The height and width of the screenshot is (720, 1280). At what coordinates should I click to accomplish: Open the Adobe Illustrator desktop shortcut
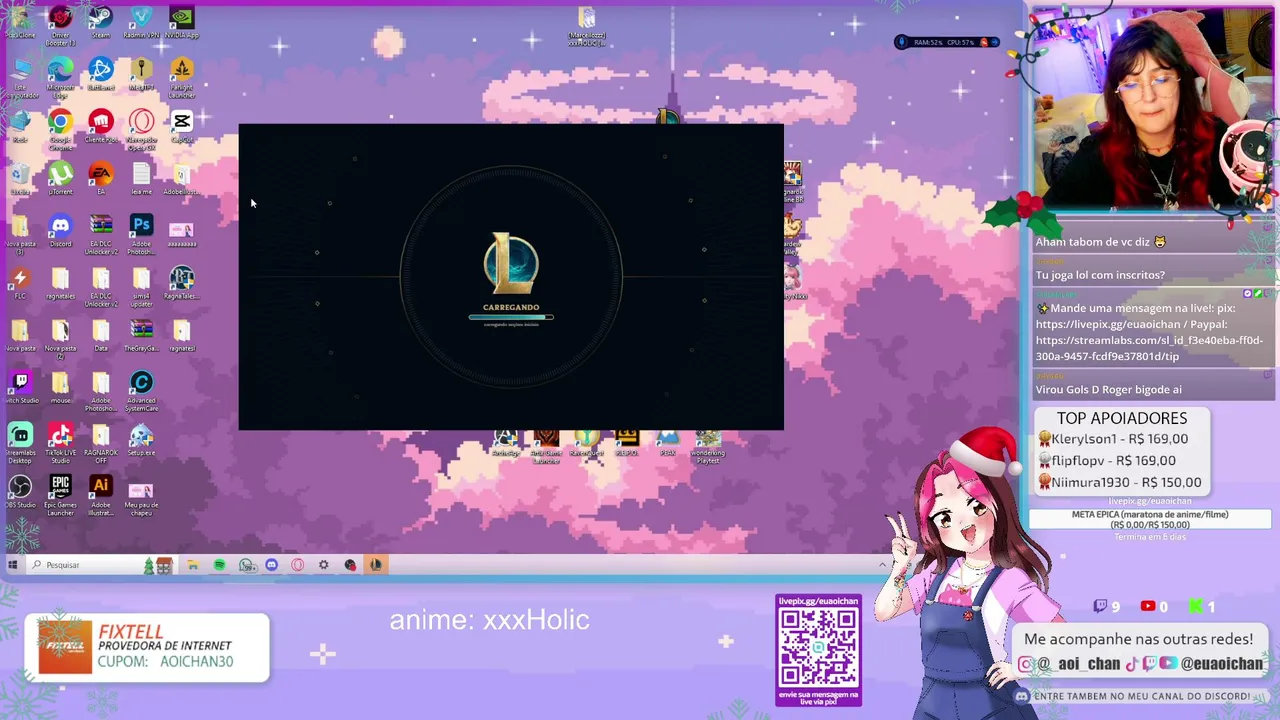[100, 494]
